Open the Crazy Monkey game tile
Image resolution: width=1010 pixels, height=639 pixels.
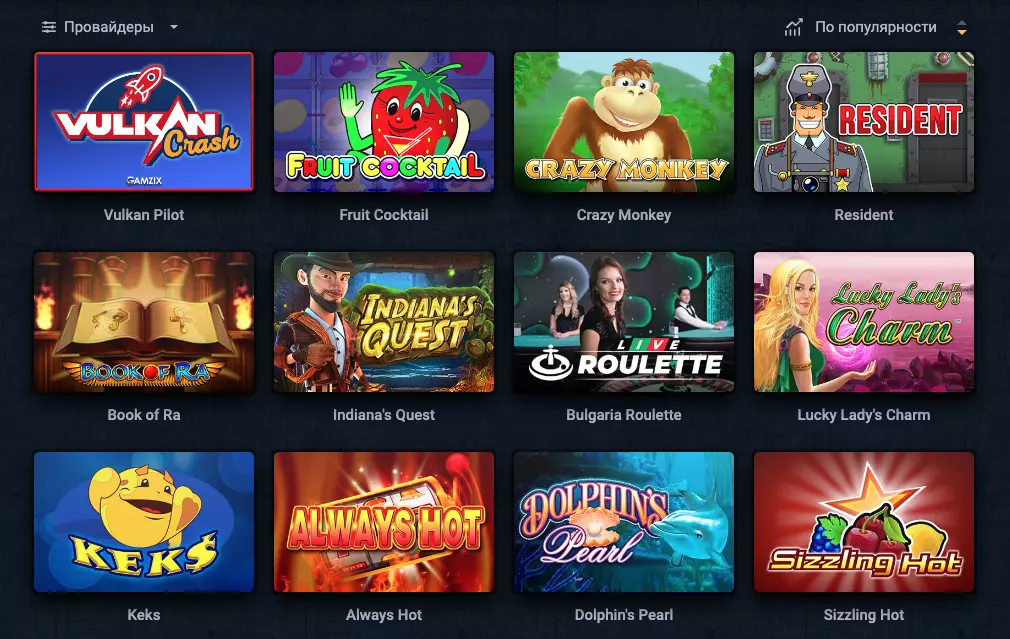[x=624, y=122]
